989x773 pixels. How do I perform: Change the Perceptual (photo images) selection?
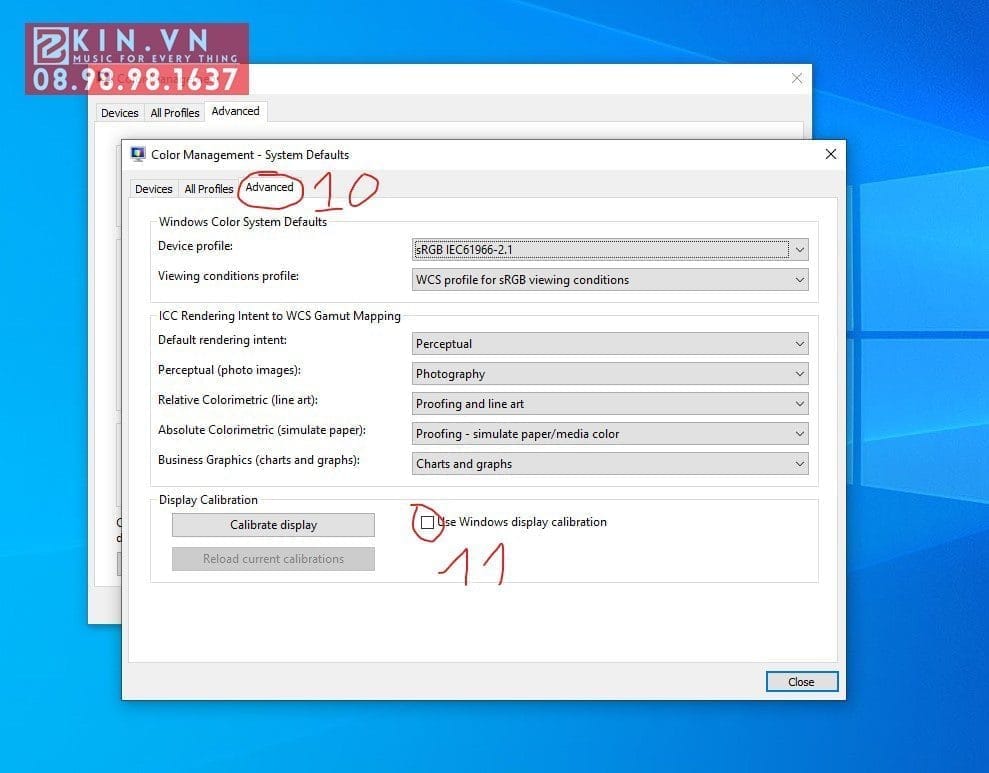[x=798, y=373]
